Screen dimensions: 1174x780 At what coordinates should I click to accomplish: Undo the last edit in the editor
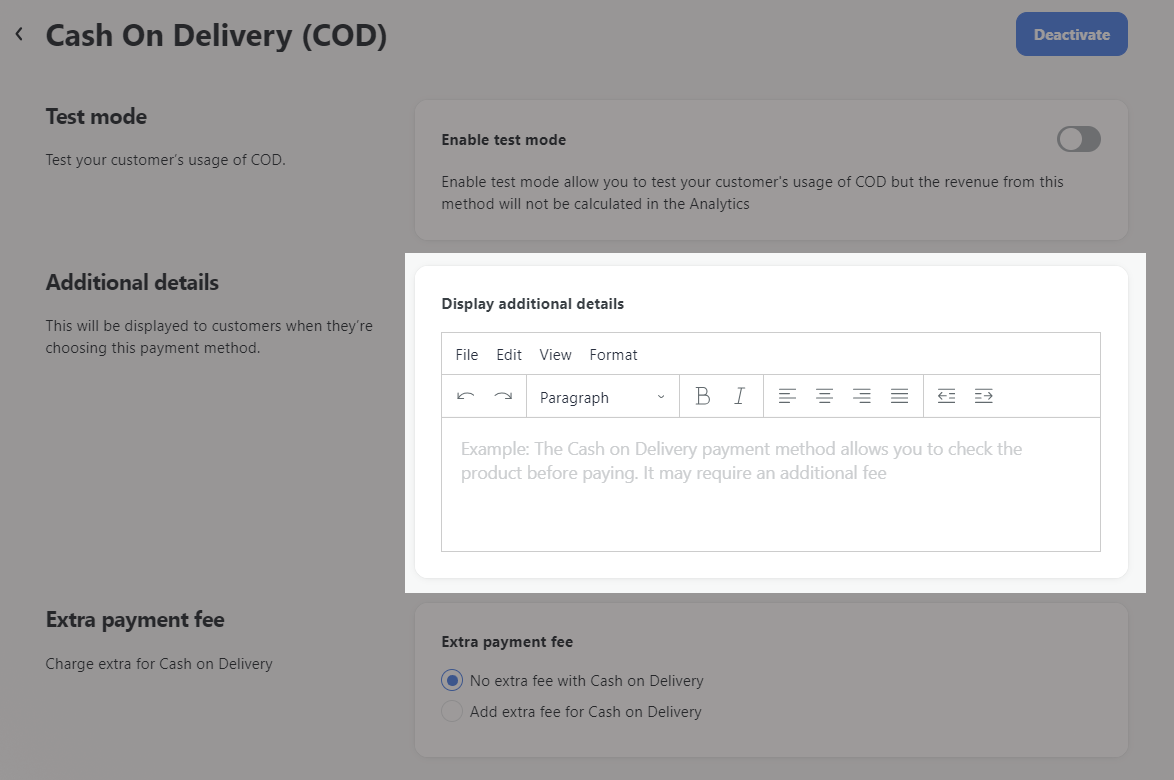pyautogui.click(x=466, y=397)
